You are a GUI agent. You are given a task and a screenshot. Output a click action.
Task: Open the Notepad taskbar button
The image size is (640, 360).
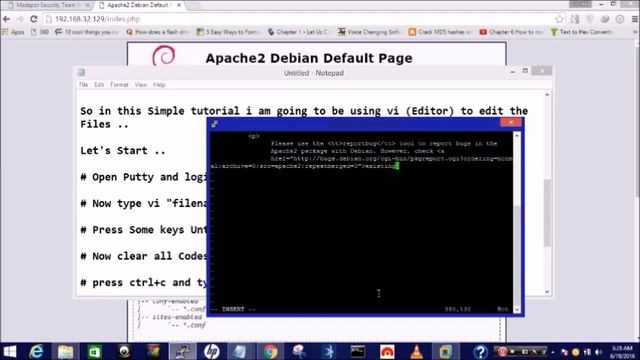tap(240, 351)
